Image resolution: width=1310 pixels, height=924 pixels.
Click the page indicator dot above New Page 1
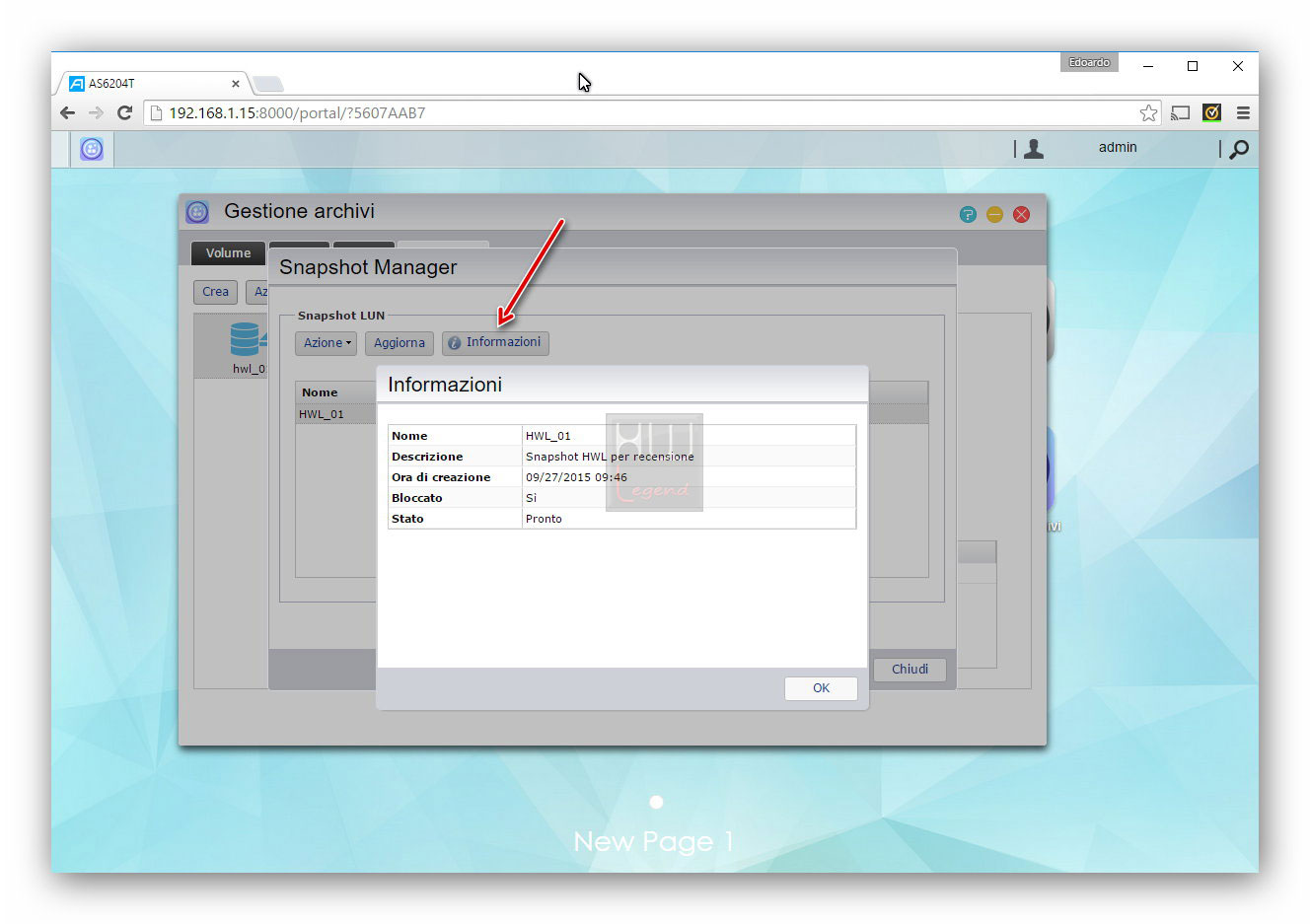click(x=656, y=803)
